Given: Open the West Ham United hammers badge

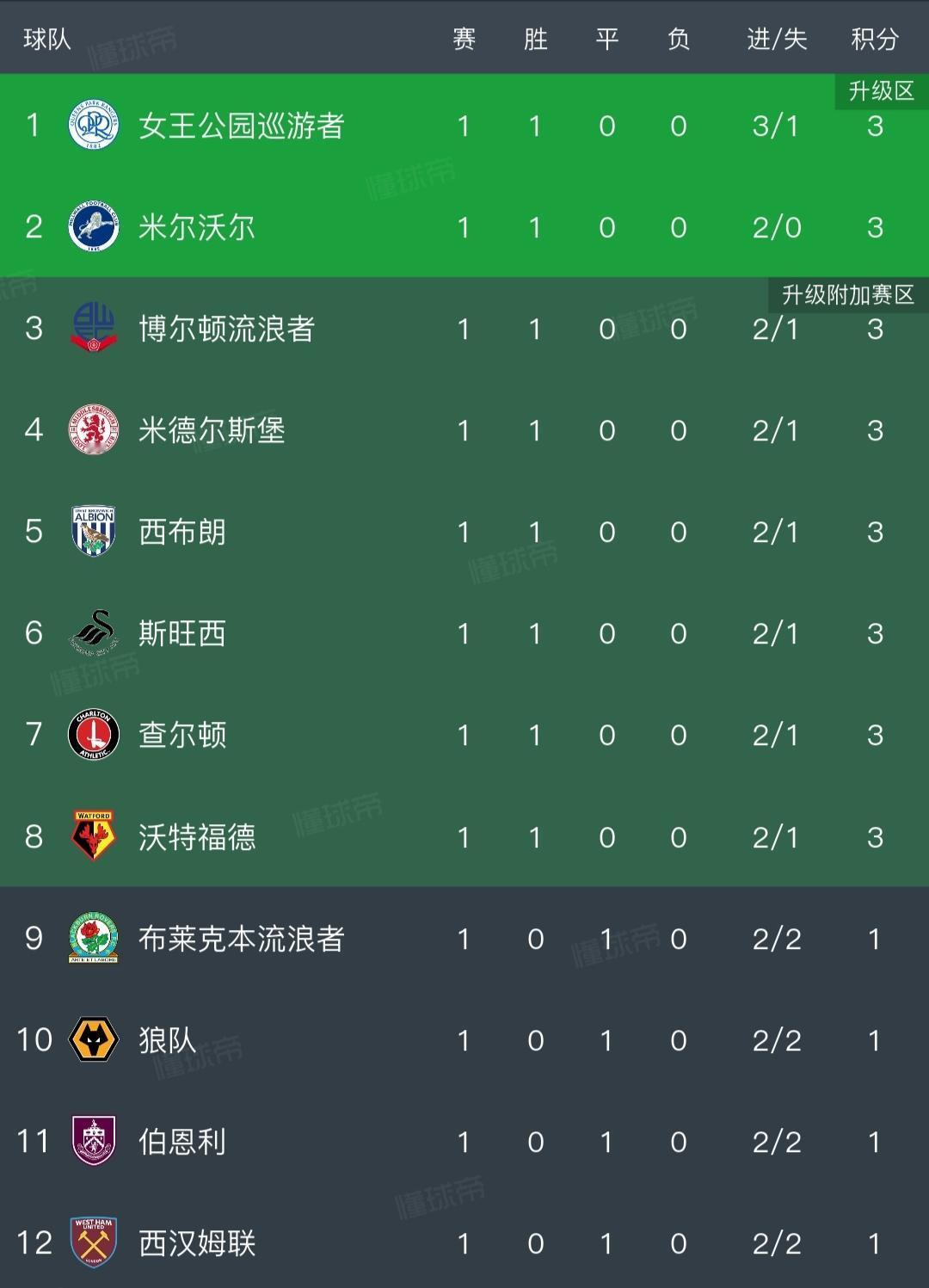Looking at the screenshot, I should [93, 1242].
